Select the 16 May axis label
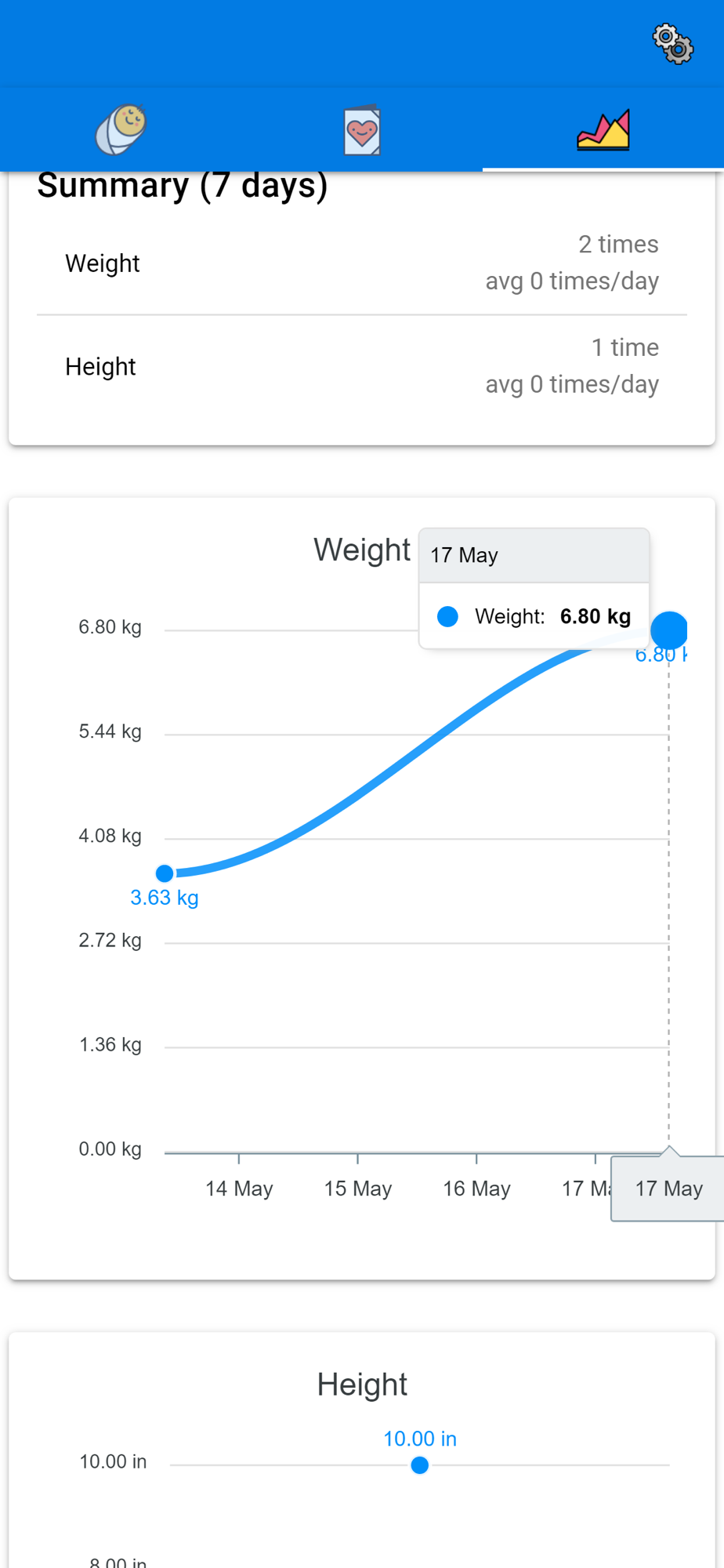Viewport: 724px width, 1568px height. 476,1189
